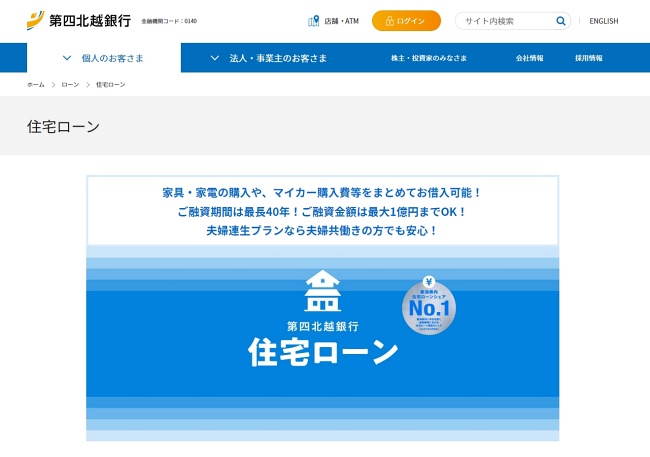The image size is (650, 457).
Task: Click the line ご融資期間は最長40年！ご融資金額は最大1億円までOK！
Action: pos(323,212)
